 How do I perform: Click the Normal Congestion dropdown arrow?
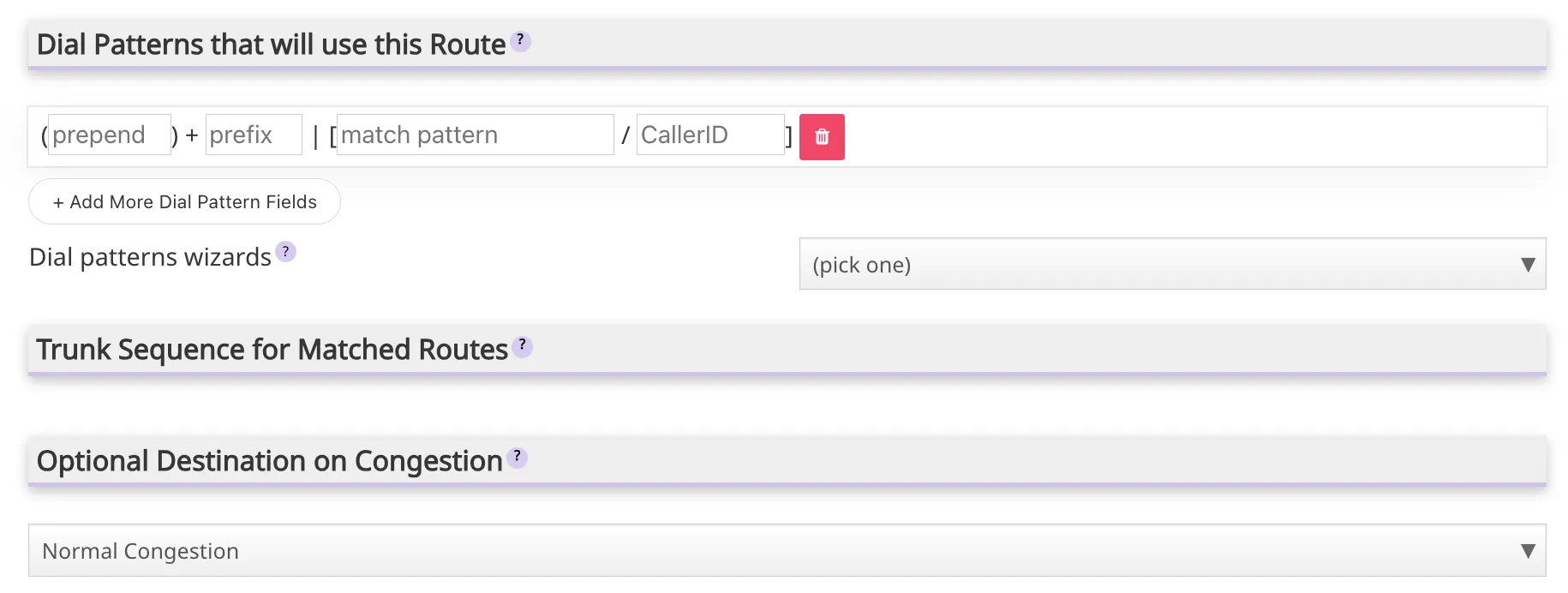pyautogui.click(x=1529, y=550)
